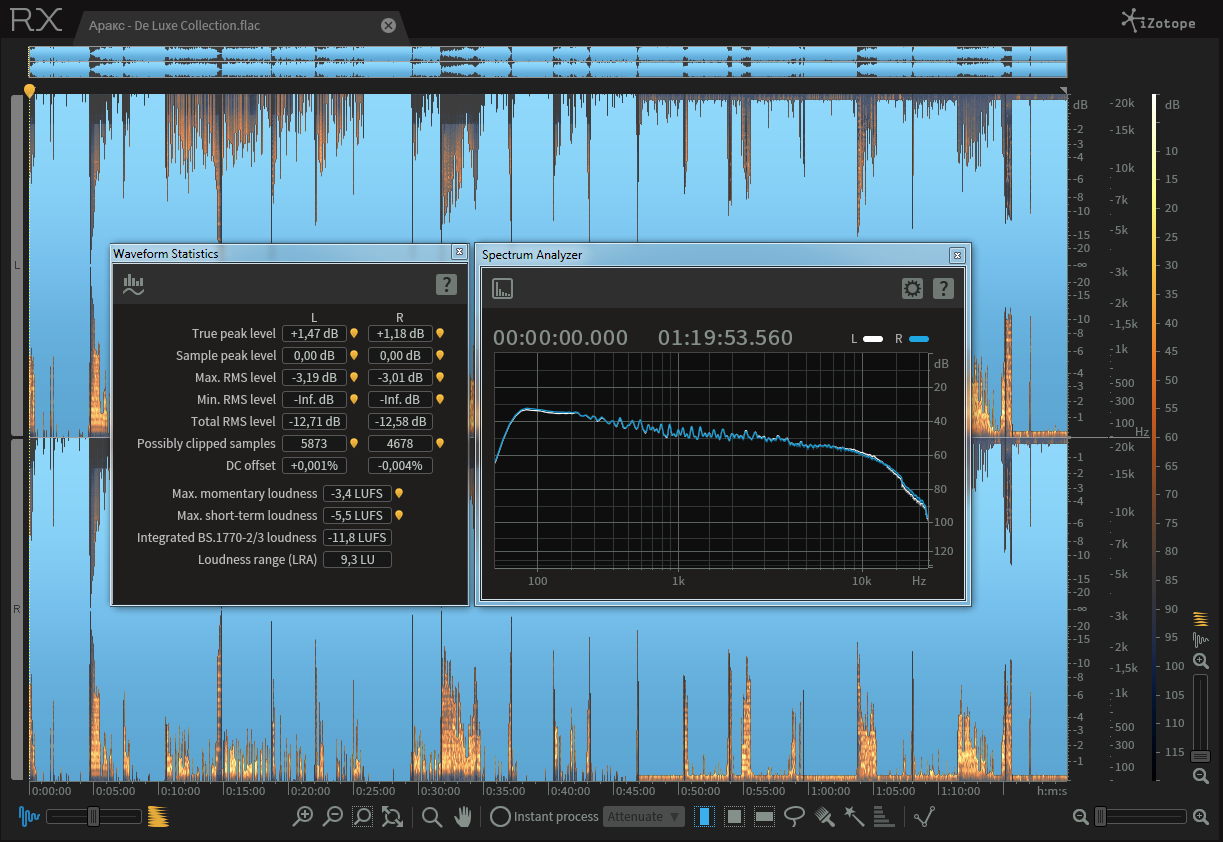This screenshot has width=1223, height=842.
Task: Close the Waveform Statistics window
Action: (459, 253)
